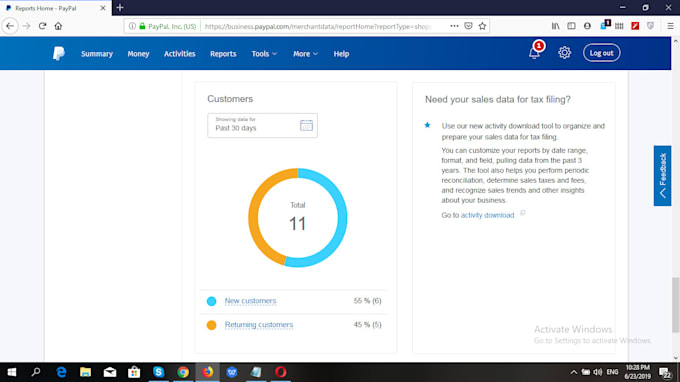Open the Activities tab
Screen dimensions: 680x382
pyautogui.click(x=180, y=54)
